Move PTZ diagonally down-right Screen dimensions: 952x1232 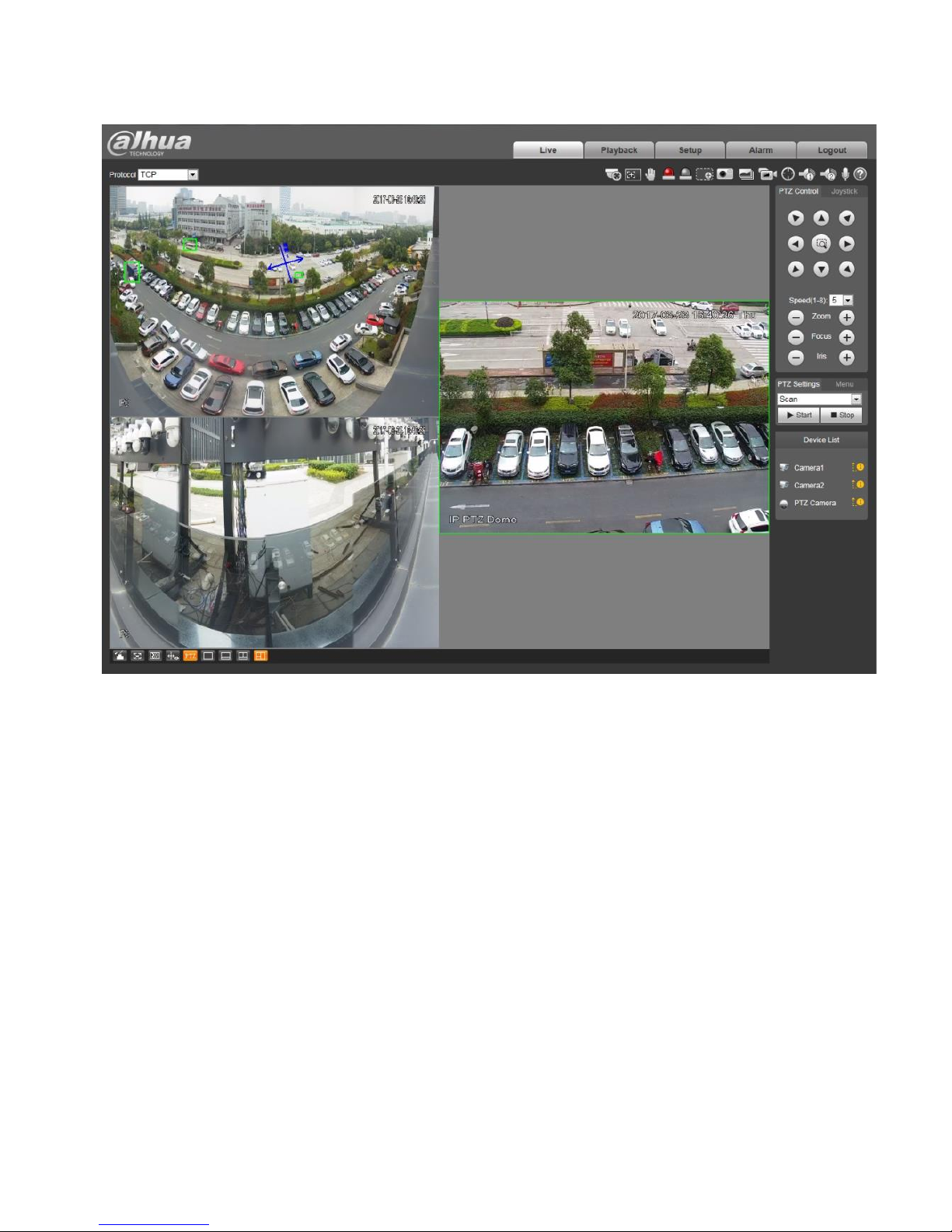pyautogui.click(x=847, y=269)
